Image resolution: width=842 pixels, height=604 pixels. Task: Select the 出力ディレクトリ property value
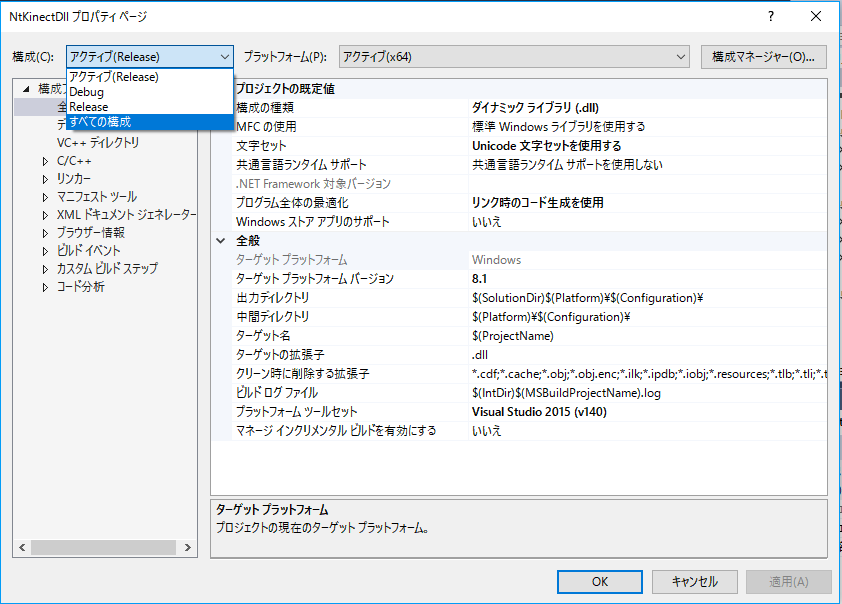588,298
